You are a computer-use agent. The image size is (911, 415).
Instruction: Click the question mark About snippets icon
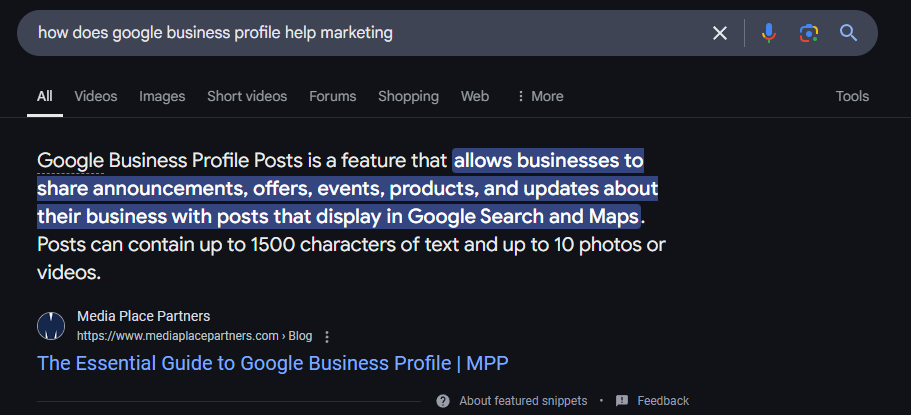pyautogui.click(x=443, y=401)
